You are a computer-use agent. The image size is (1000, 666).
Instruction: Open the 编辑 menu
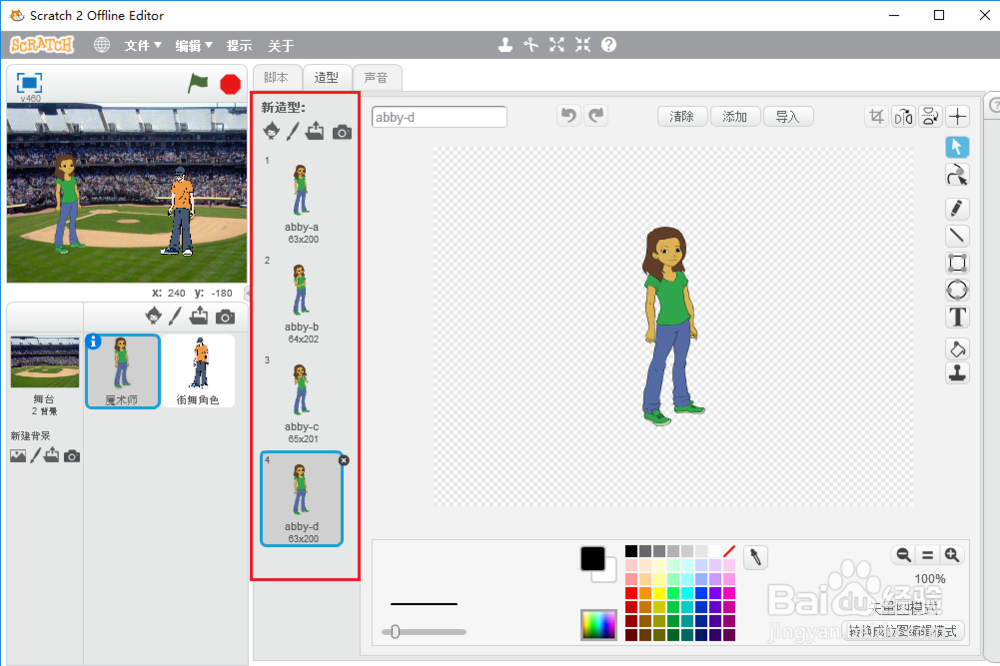tap(194, 45)
